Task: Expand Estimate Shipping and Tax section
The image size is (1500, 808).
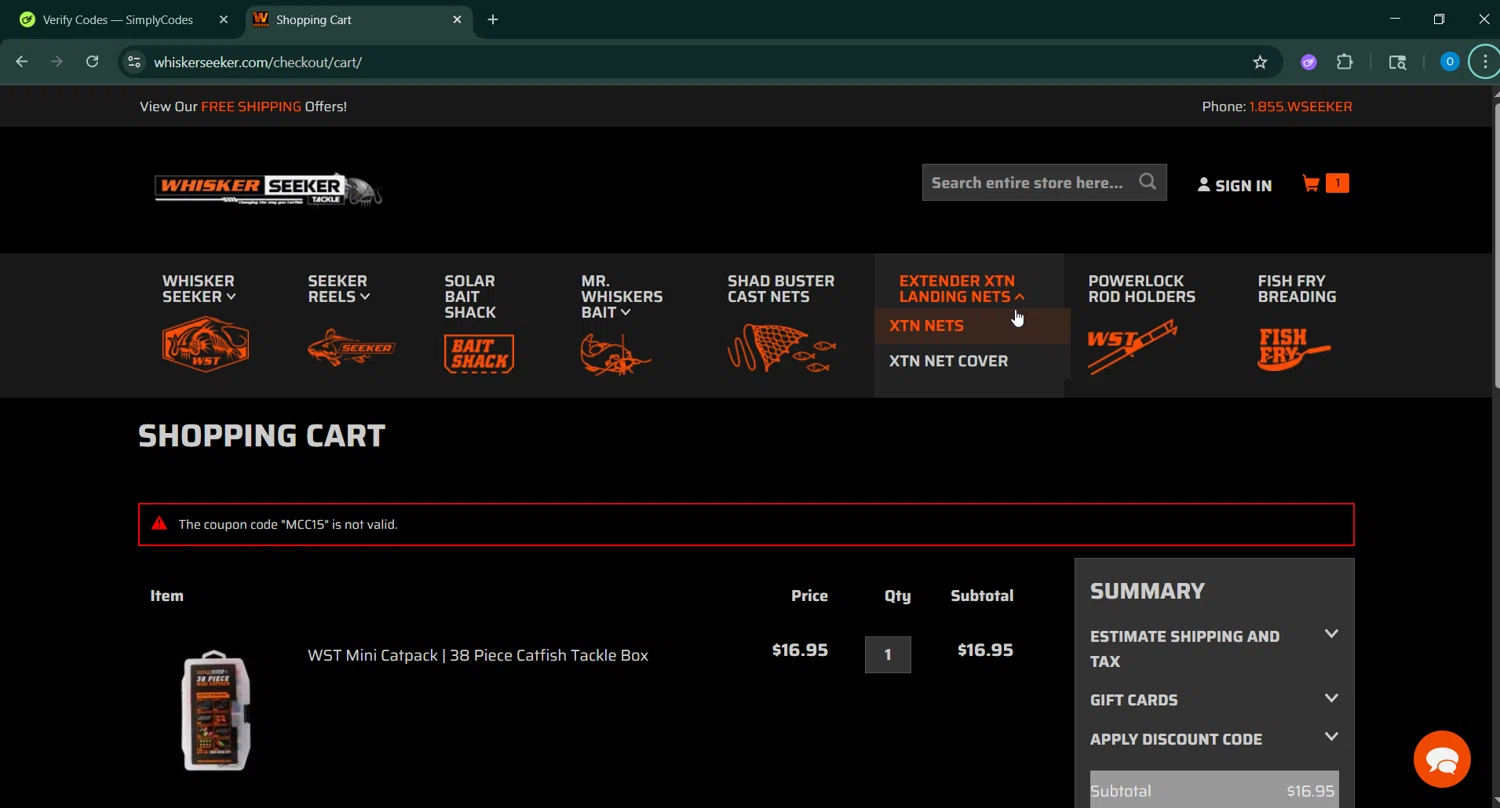Action: 1214,648
